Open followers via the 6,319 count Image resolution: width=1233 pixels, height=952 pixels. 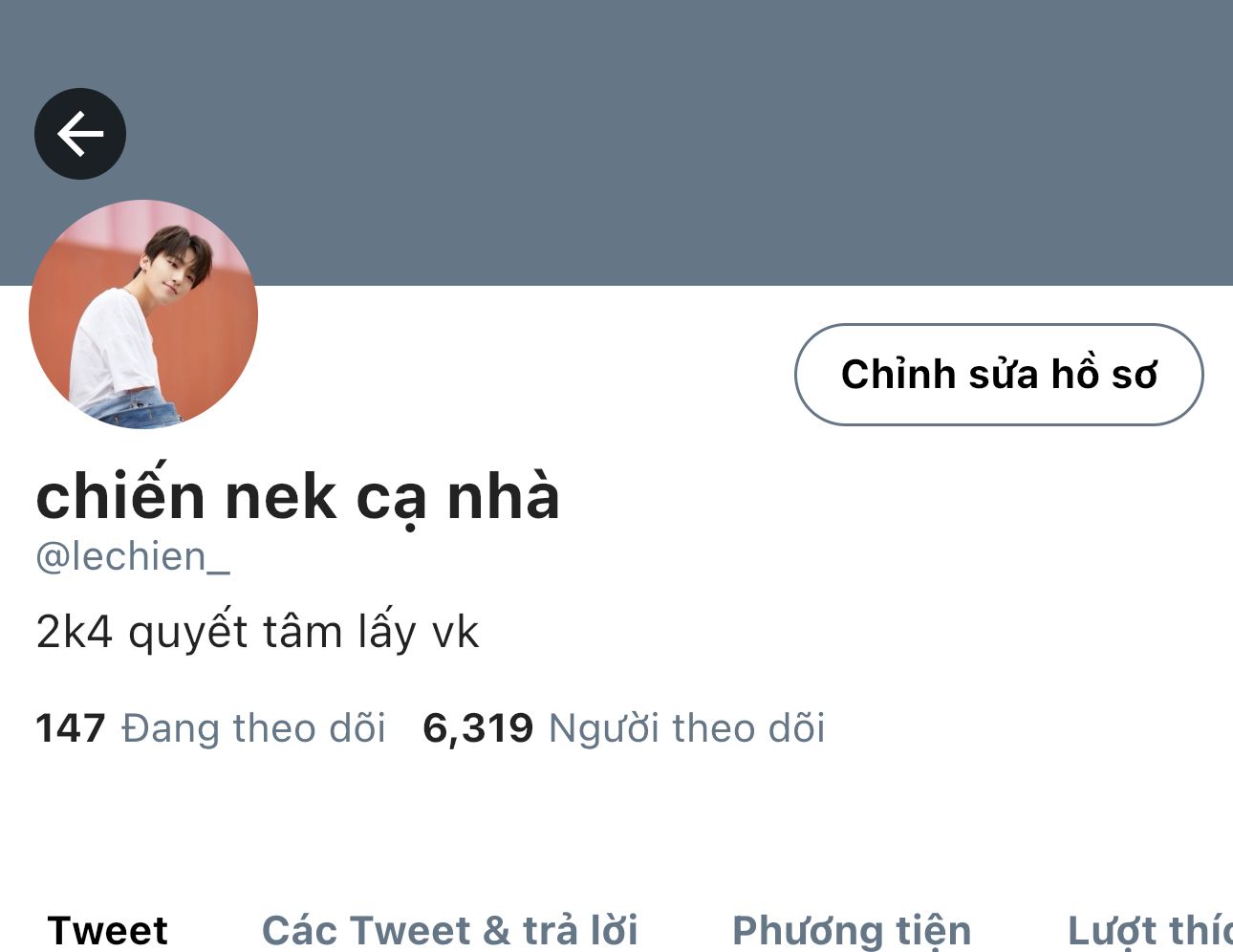click(x=478, y=728)
